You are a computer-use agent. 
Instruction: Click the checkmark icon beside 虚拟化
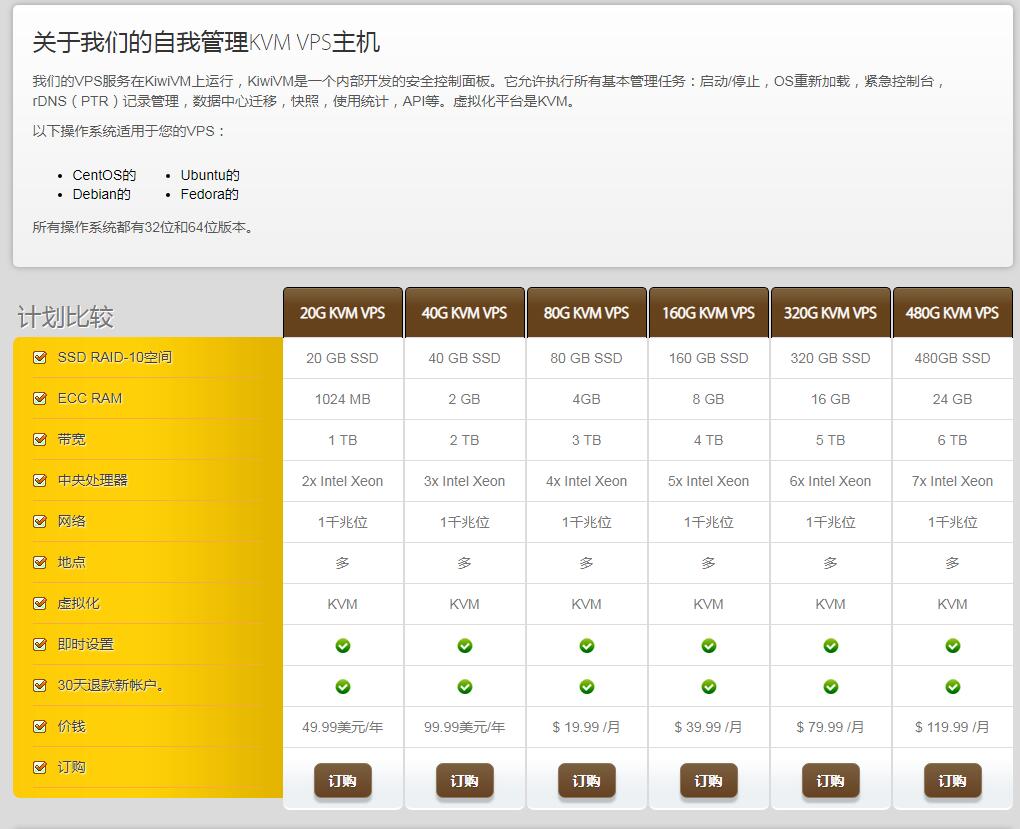[40, 603]
